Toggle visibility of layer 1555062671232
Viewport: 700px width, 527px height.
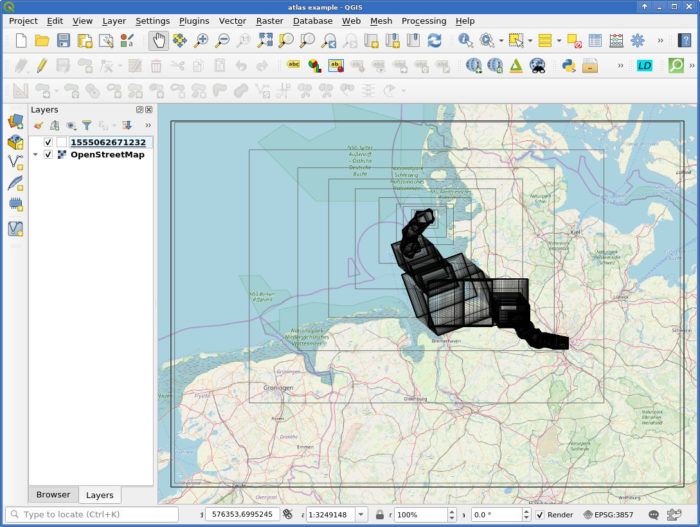point(48,142)
